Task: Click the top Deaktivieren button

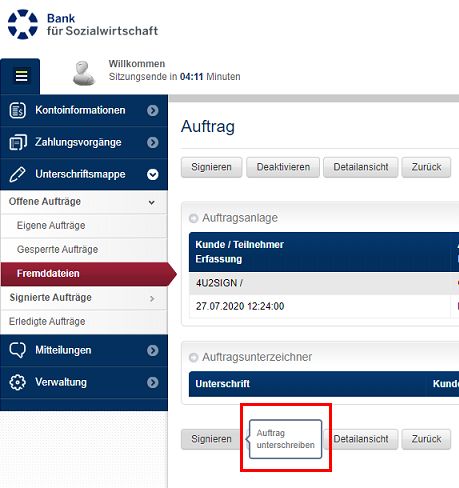Action: coord(283,167)
